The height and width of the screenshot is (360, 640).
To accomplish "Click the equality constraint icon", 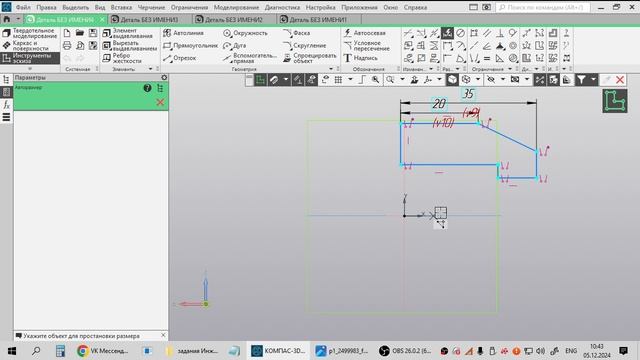I will pyautogui.click(x=487, y=58).
